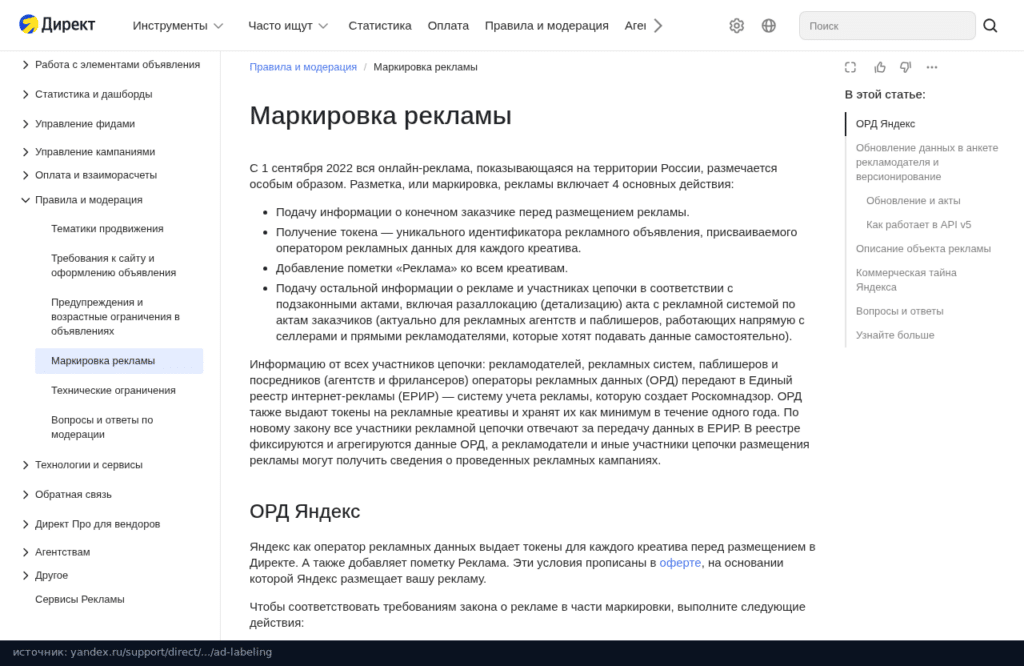Expand Директ Про для вендоров section
Image resolution: width=1024 pixels, height=666 pixels.
pyautogui.click(x=91, y=524)
